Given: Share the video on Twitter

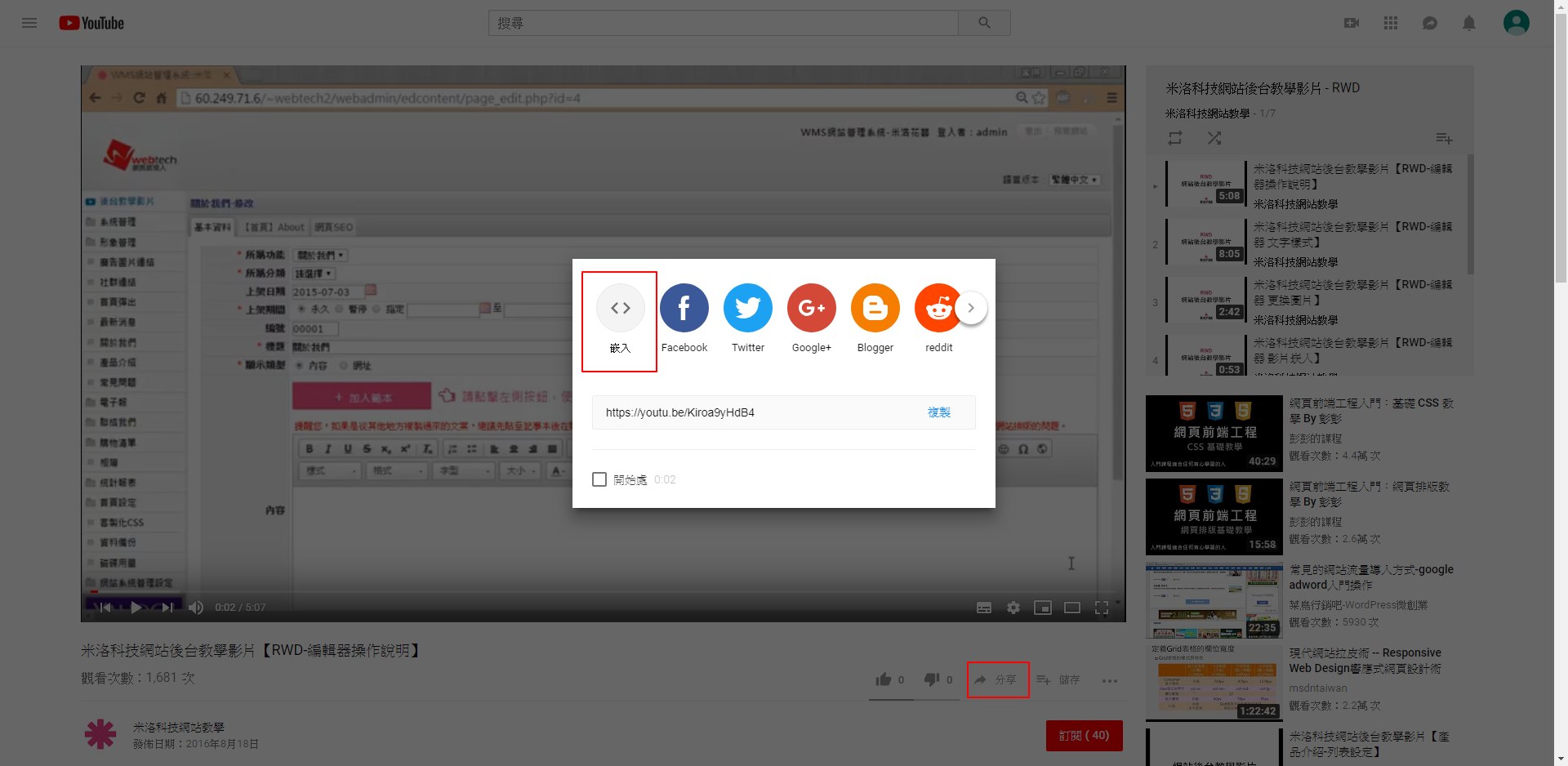Looking at the screenshot, I should pos(747,309).
